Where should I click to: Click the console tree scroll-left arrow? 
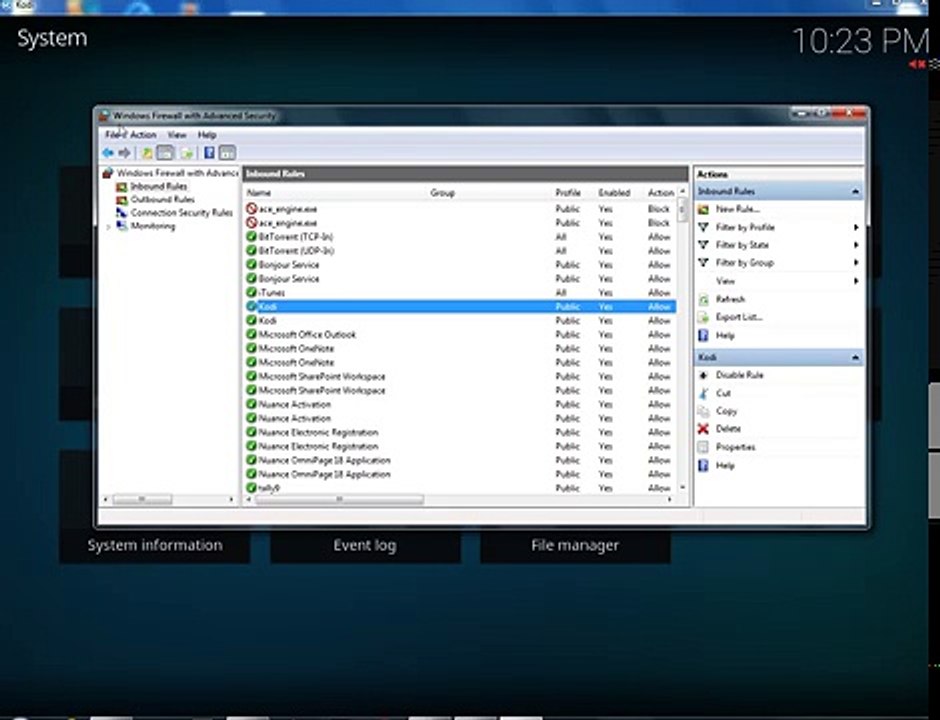106,499
